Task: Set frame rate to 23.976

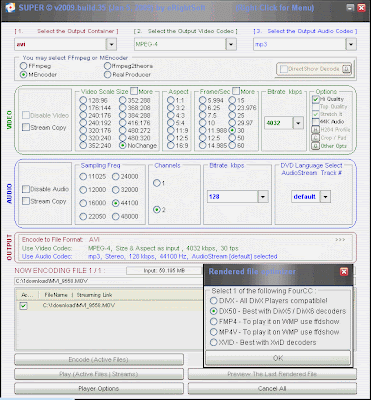Action: 232,108
